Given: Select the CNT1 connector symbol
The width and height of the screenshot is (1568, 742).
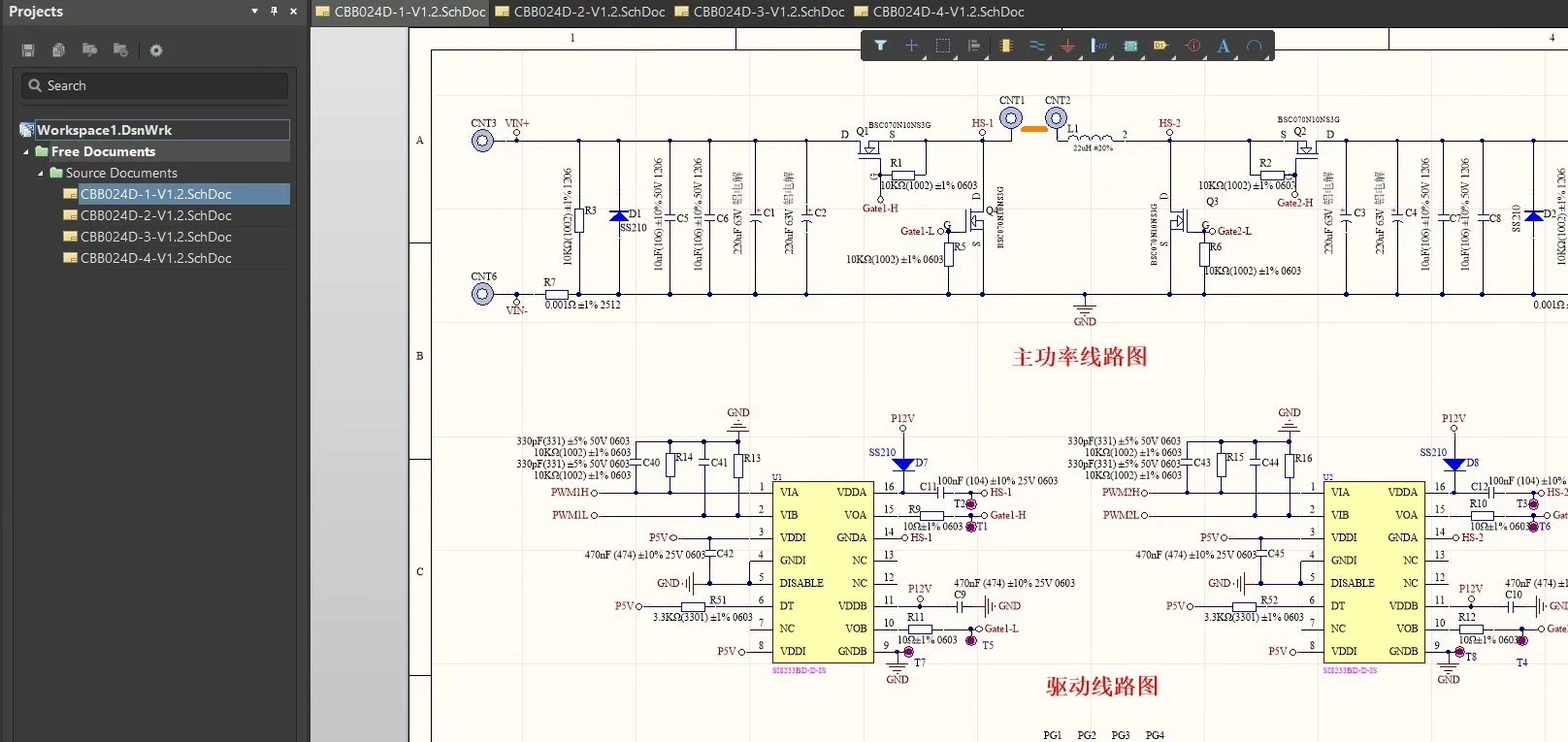Looking at the screenshot, I should tap(1011, 118).
